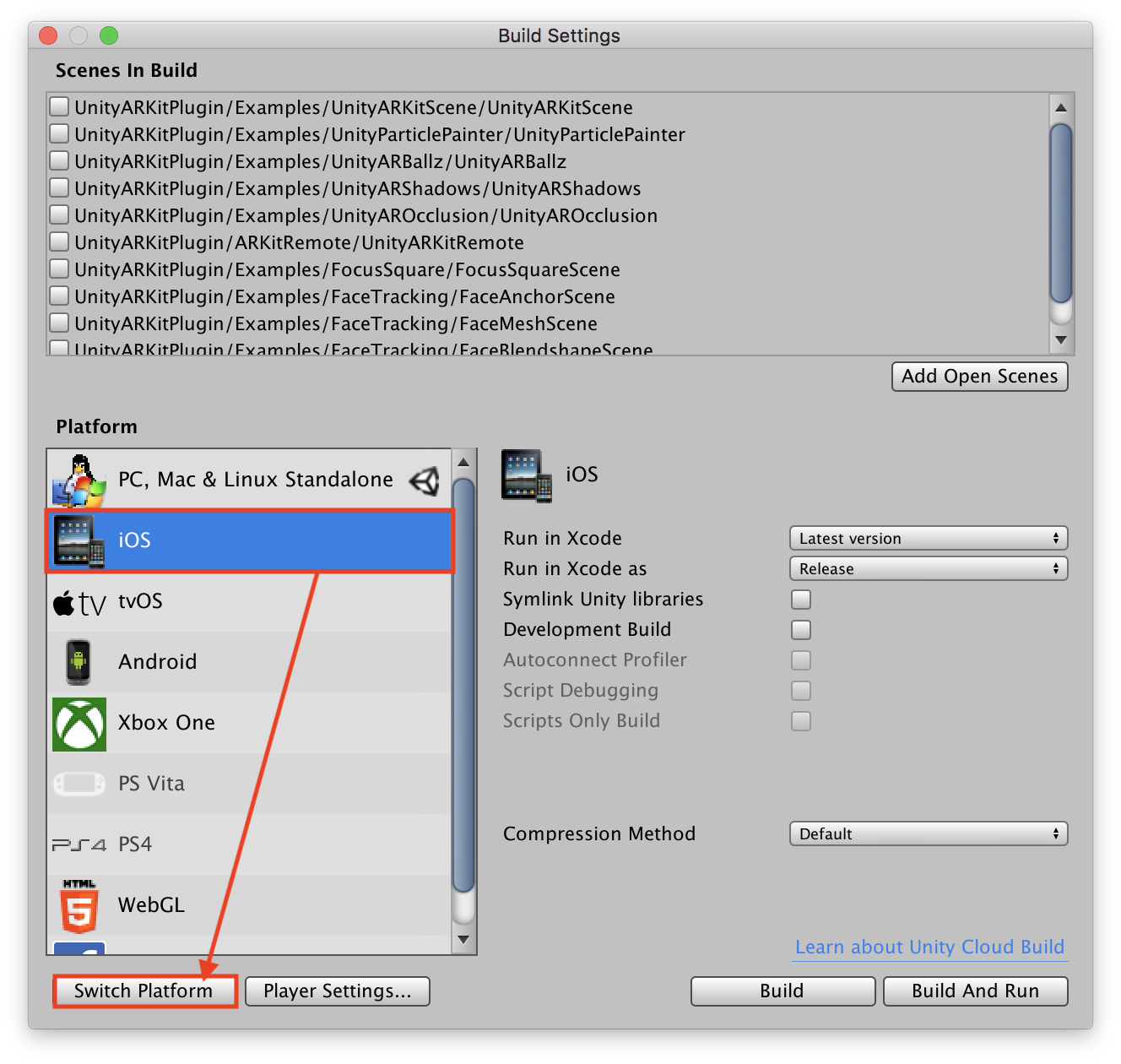Open the Run in Xcode version dropdown
1121x1064 pixels.
[x=928, y=539]
